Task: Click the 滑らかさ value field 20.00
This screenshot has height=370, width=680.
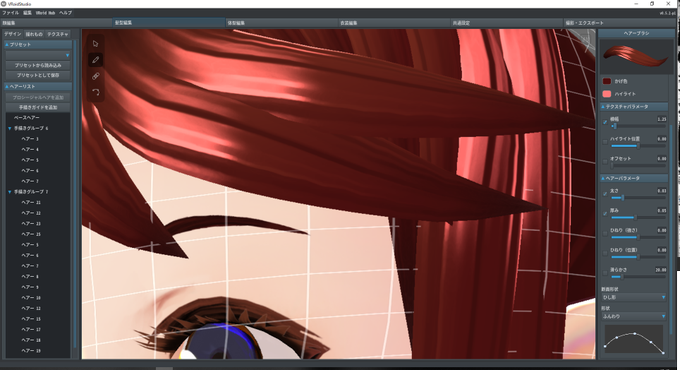Action: (x=660, y=270)
